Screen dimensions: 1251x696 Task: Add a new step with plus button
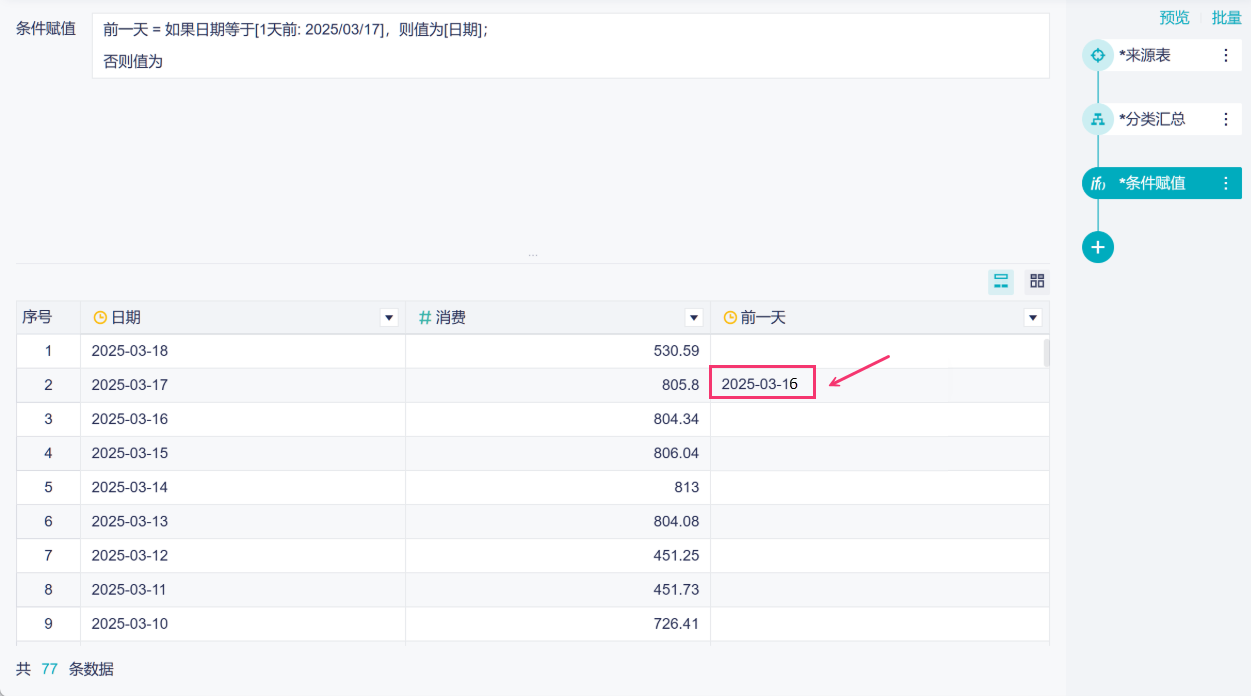tap(1098, 247)
